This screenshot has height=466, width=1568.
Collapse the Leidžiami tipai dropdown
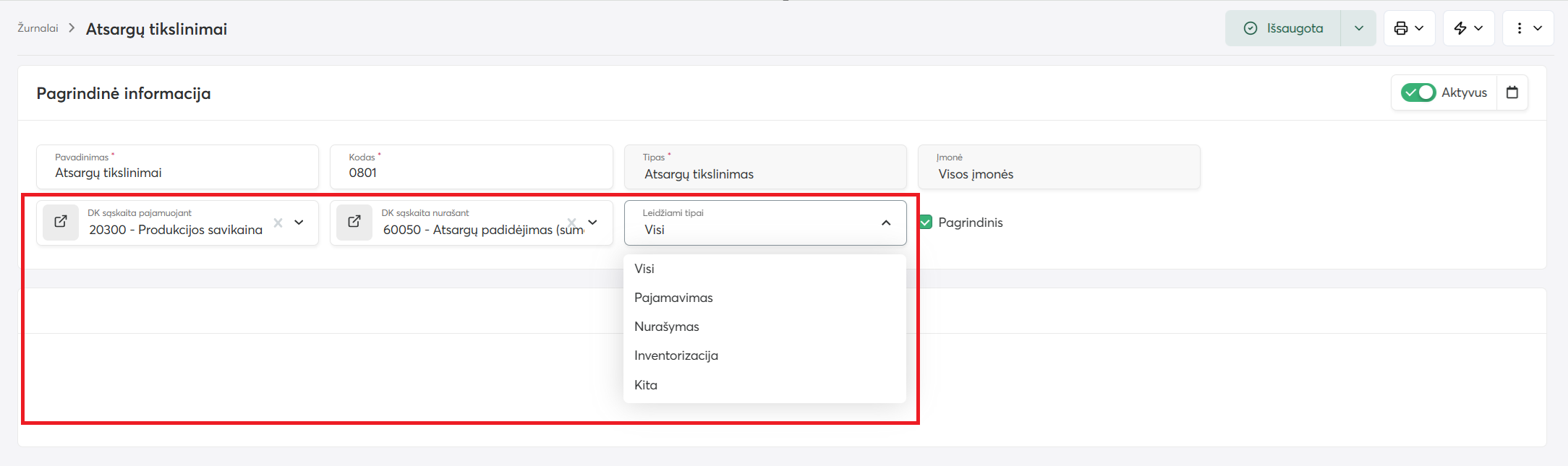[886, 223]
